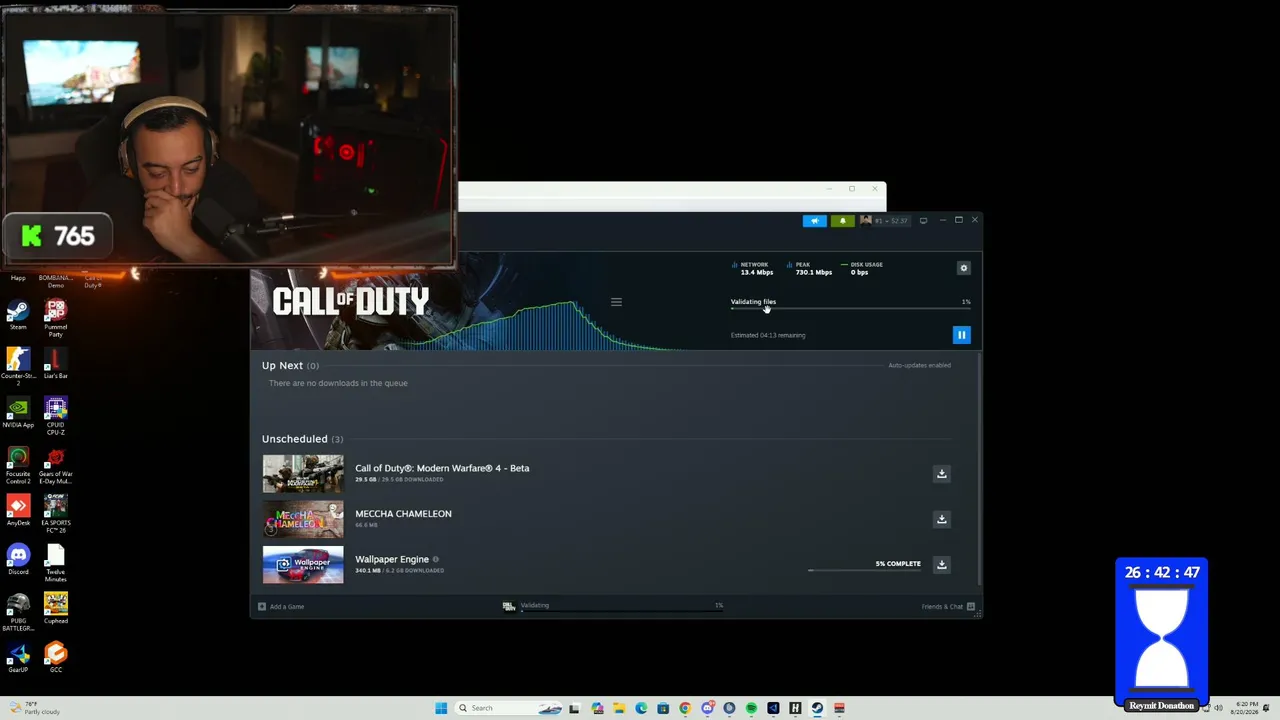Select the Gears of War E-Day desktop icon
This screenshot has height=720, width=1280.
pos(55,466)
